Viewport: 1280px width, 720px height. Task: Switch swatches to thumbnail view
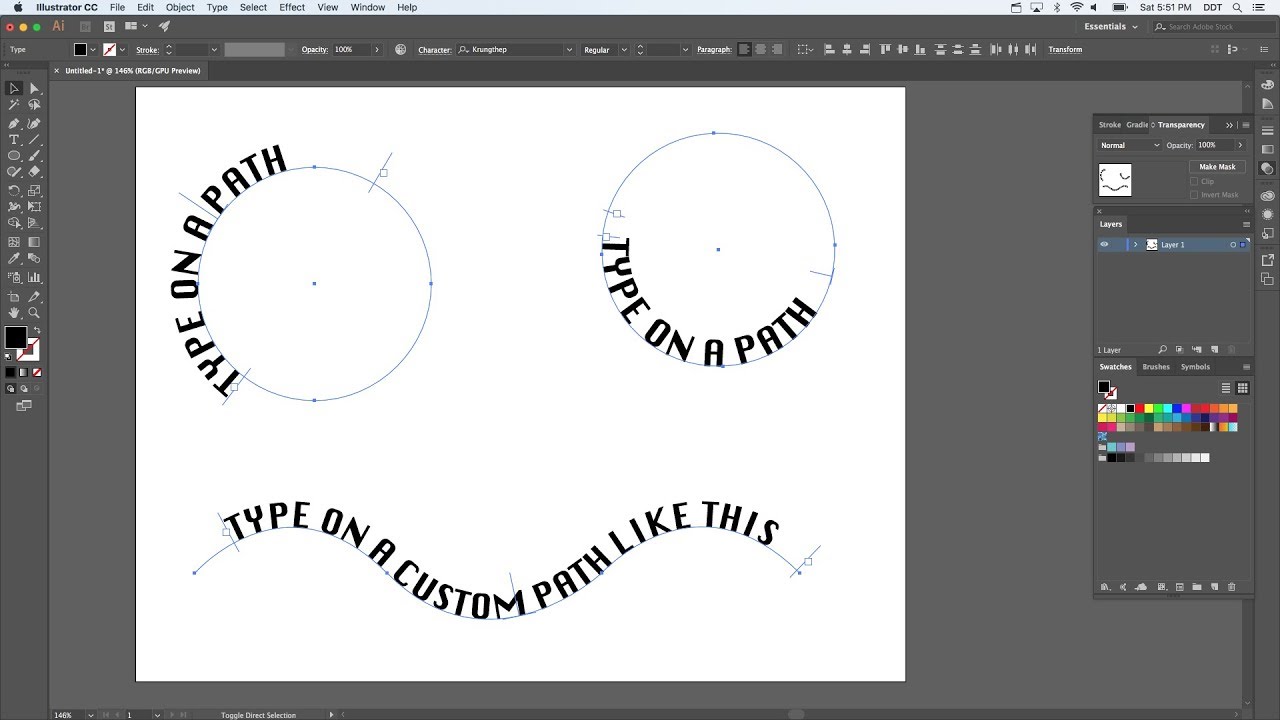(1242, 388)
